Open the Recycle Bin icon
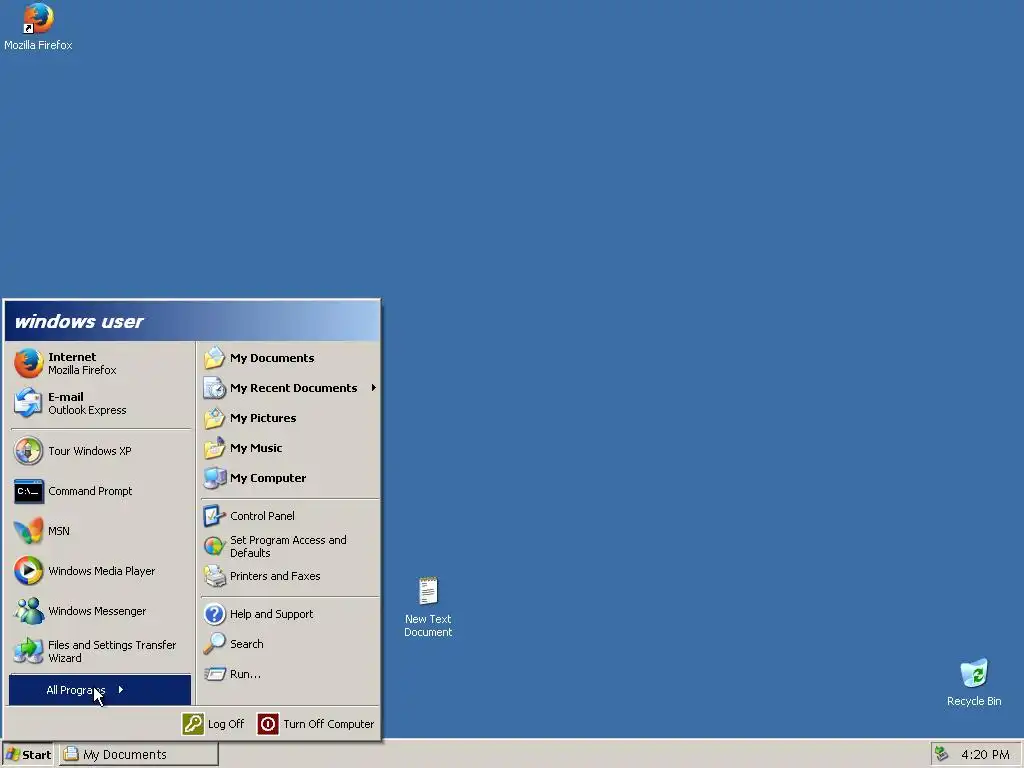The width and height of the screenshot is (1024, 768). click(x=974, y=673)
